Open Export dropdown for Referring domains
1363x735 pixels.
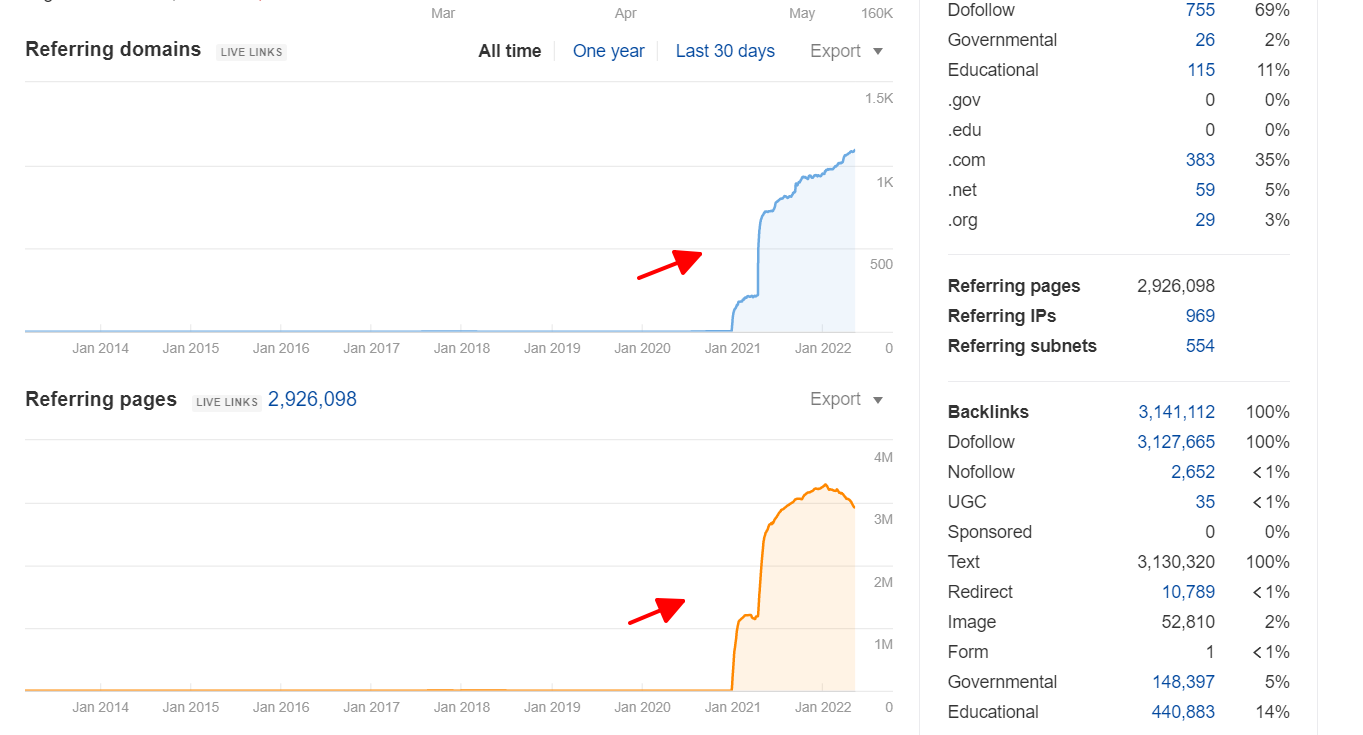846,51
